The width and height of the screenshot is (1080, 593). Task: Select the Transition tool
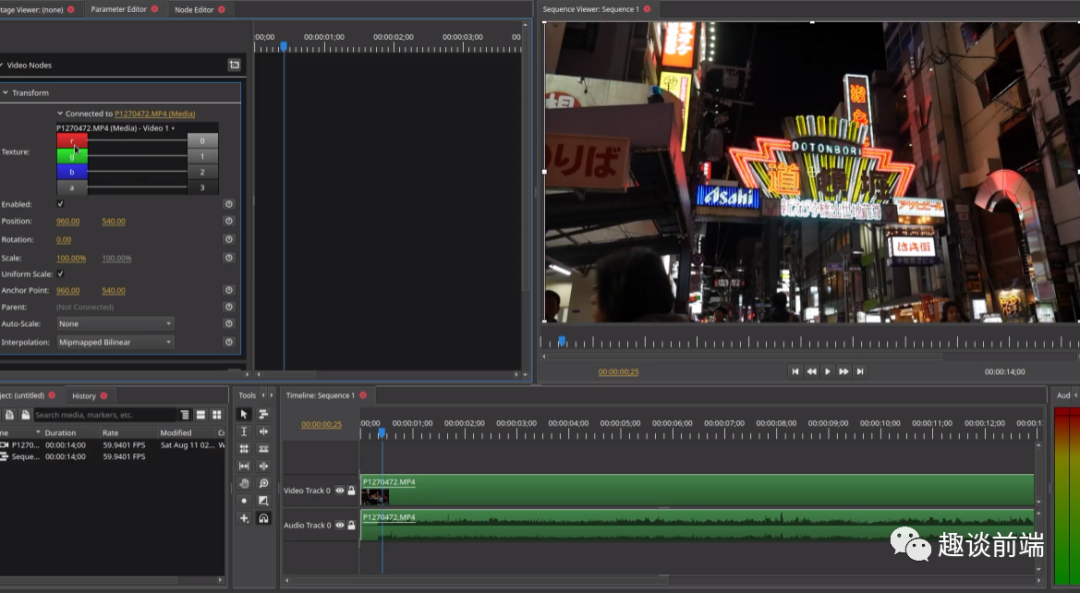pyautogui.click(x=263, y=501)
